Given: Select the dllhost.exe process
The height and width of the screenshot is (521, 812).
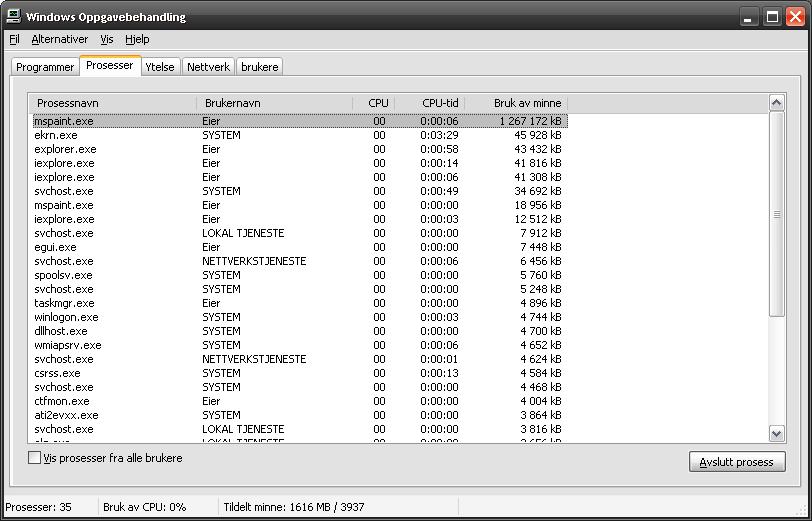Looking at the screenshot, I should pyautogui.click(x=300, y=331).
